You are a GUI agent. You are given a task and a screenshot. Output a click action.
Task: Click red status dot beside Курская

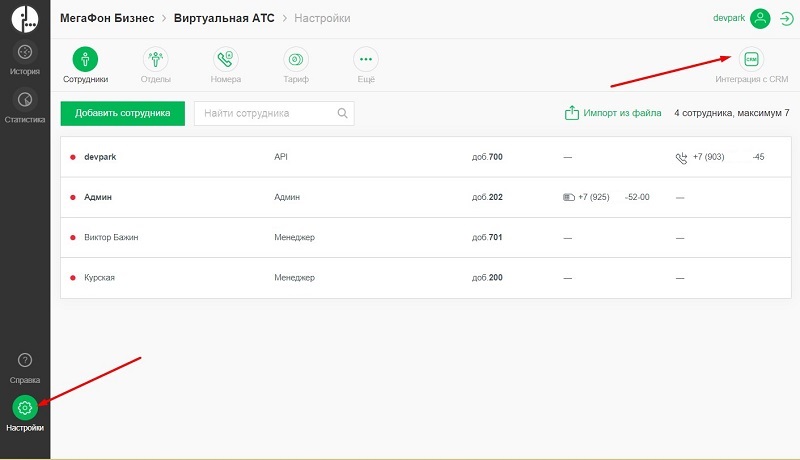pos(73,278)
